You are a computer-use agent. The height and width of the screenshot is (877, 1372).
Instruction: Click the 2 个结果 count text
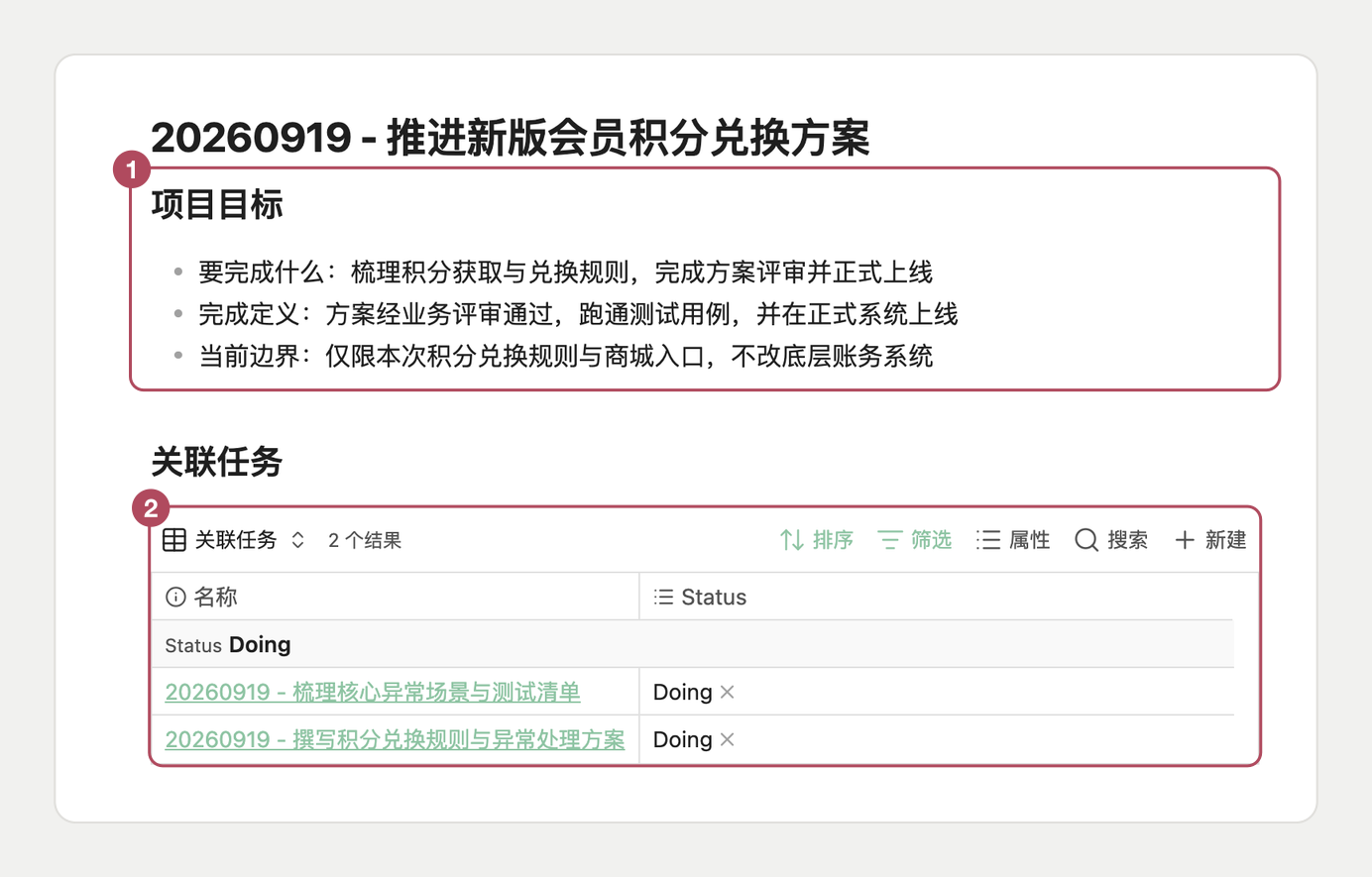pos(365,540)
